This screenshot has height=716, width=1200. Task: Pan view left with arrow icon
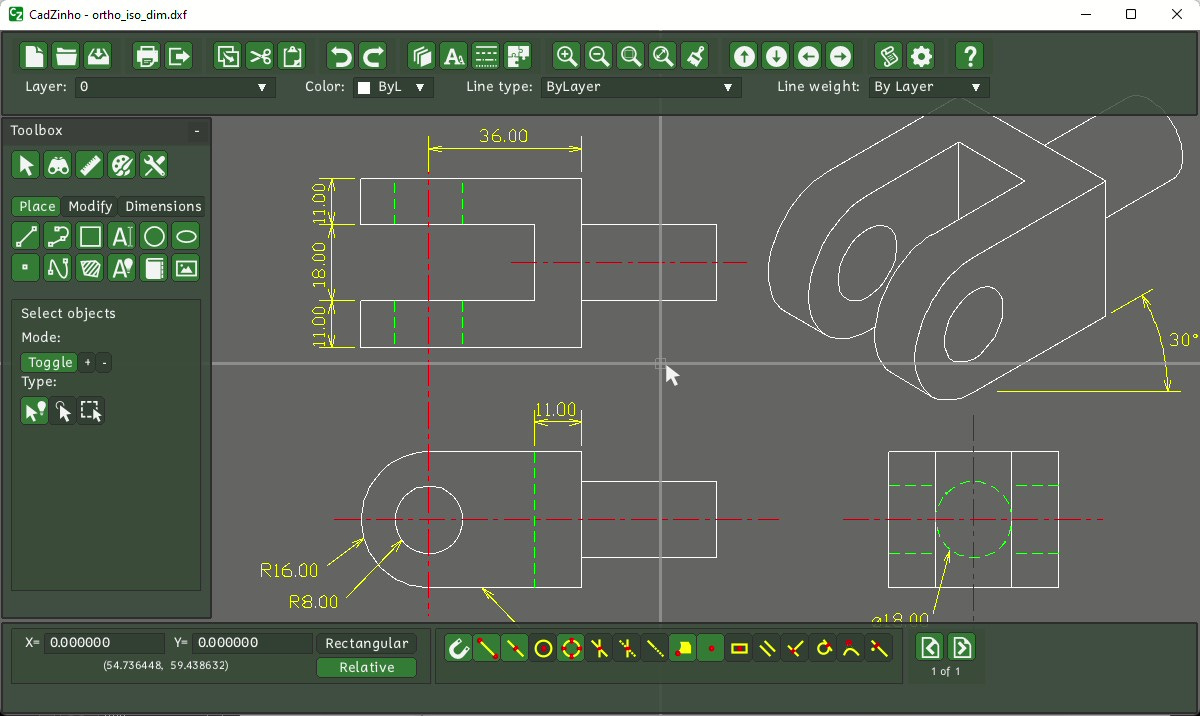[x=808, y=56]
